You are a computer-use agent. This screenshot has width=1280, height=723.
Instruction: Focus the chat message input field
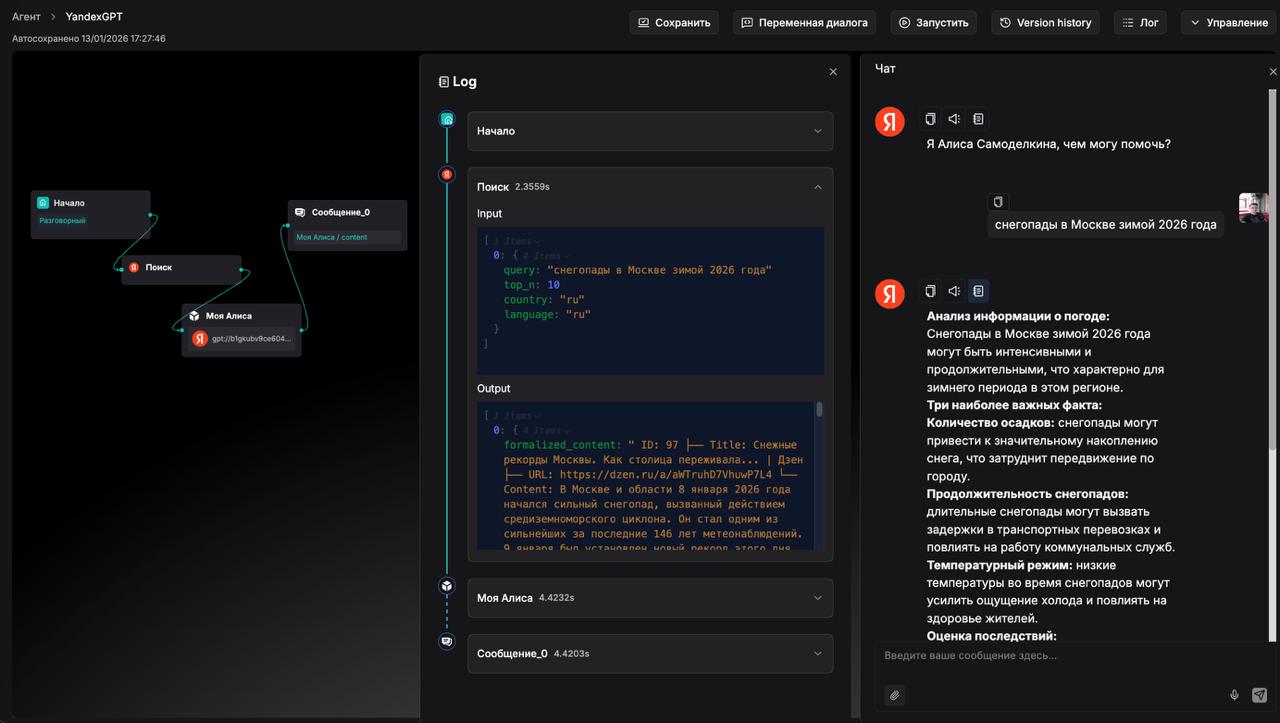(1060, 656)
